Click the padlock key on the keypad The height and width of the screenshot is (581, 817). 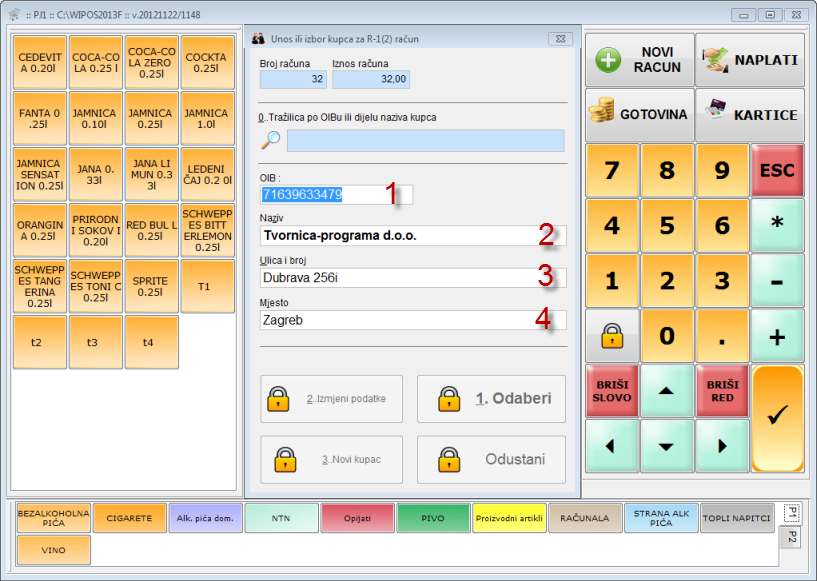(x=612, y=336)
